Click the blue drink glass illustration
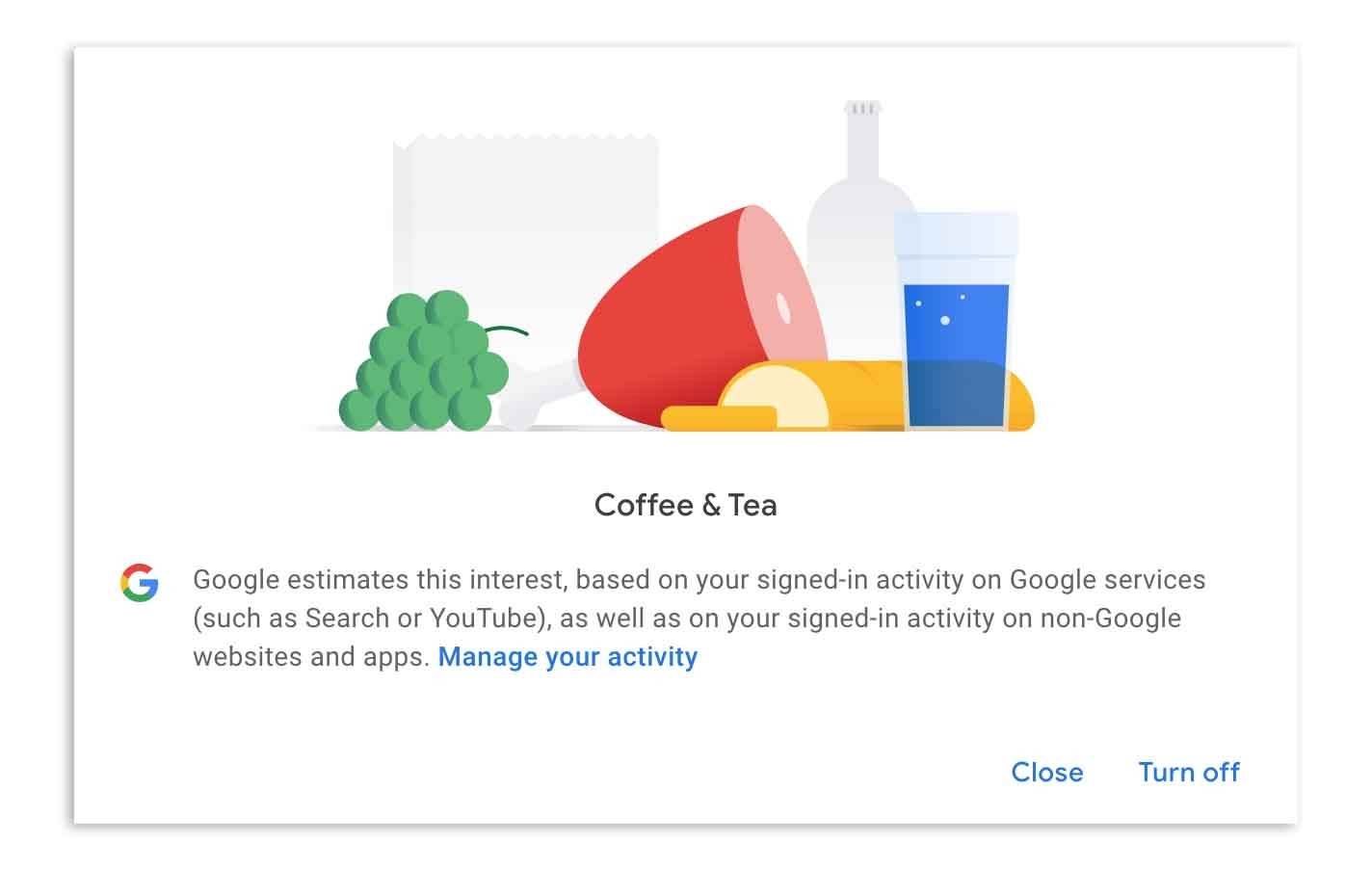 click(956, 321)
